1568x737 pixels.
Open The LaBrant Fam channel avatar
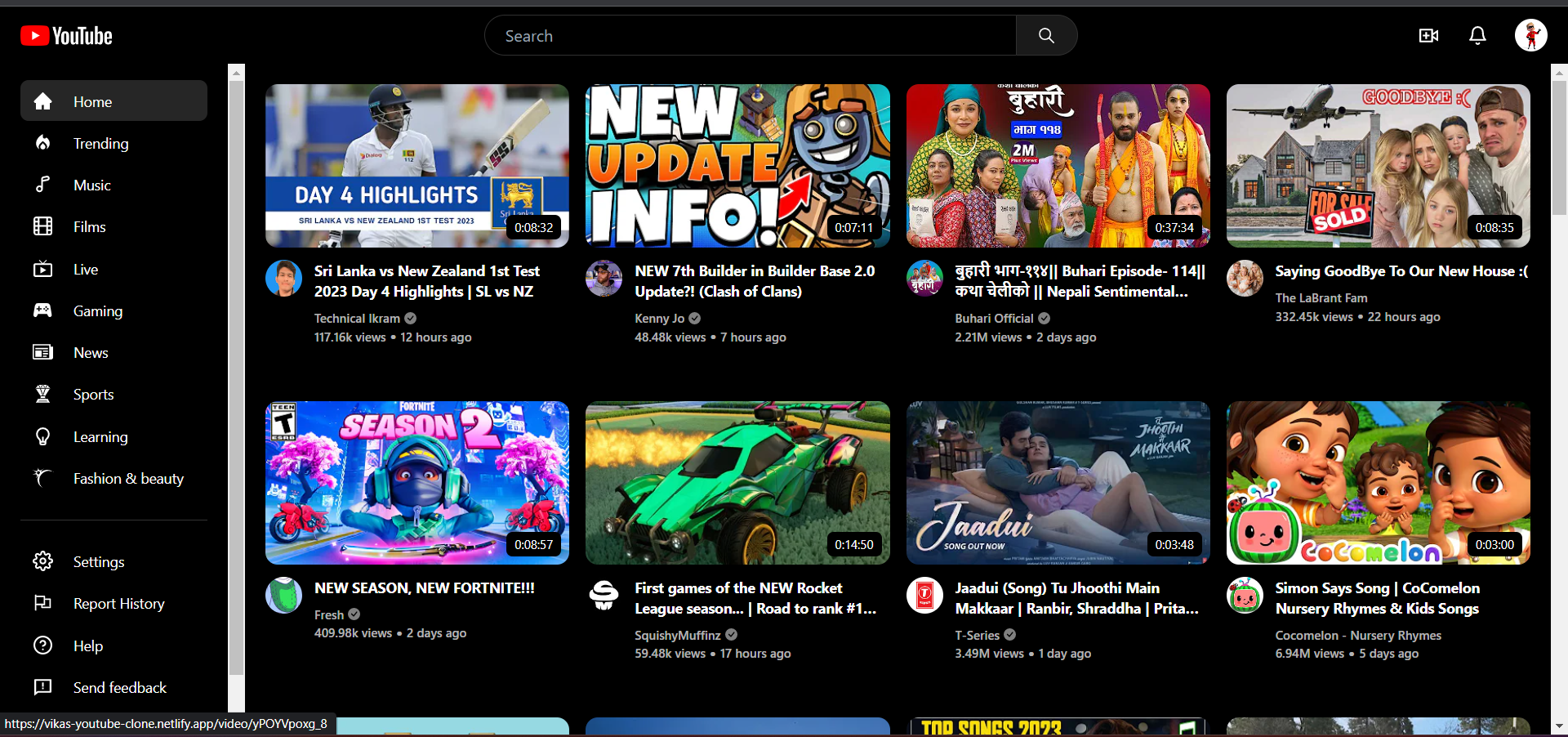(1245, 279)
